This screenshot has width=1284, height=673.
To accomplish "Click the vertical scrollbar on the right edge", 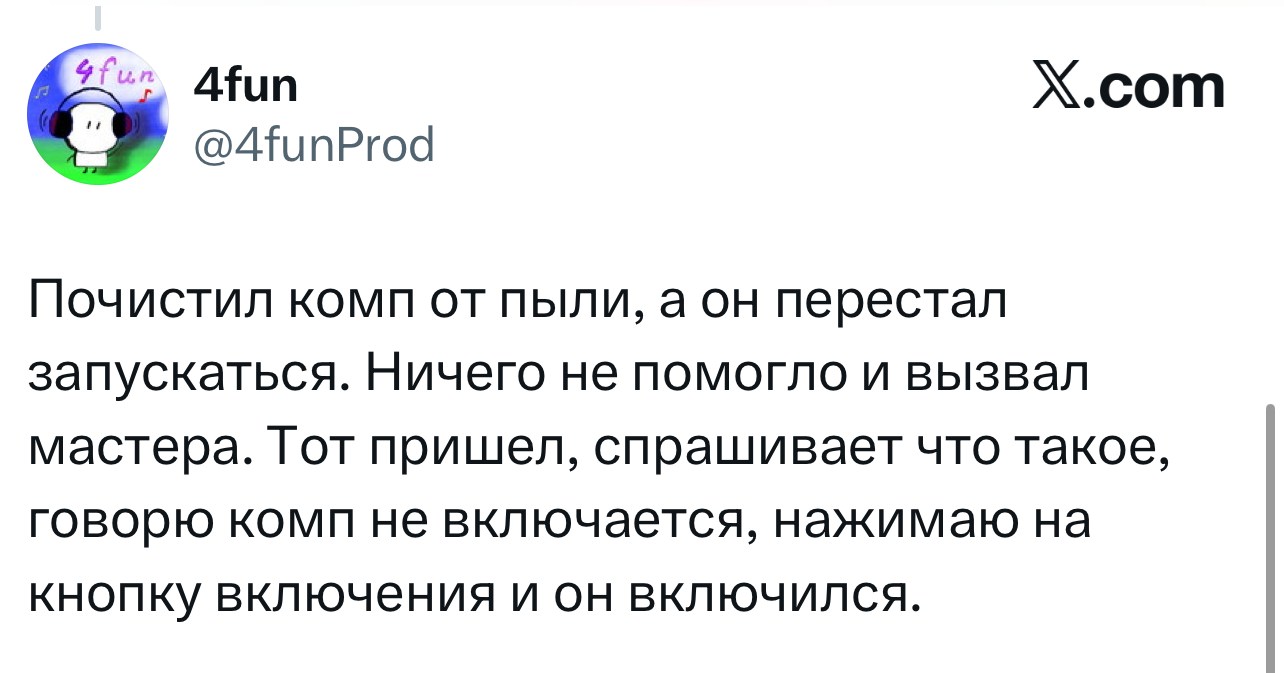I will click(x=1271, y=536).
